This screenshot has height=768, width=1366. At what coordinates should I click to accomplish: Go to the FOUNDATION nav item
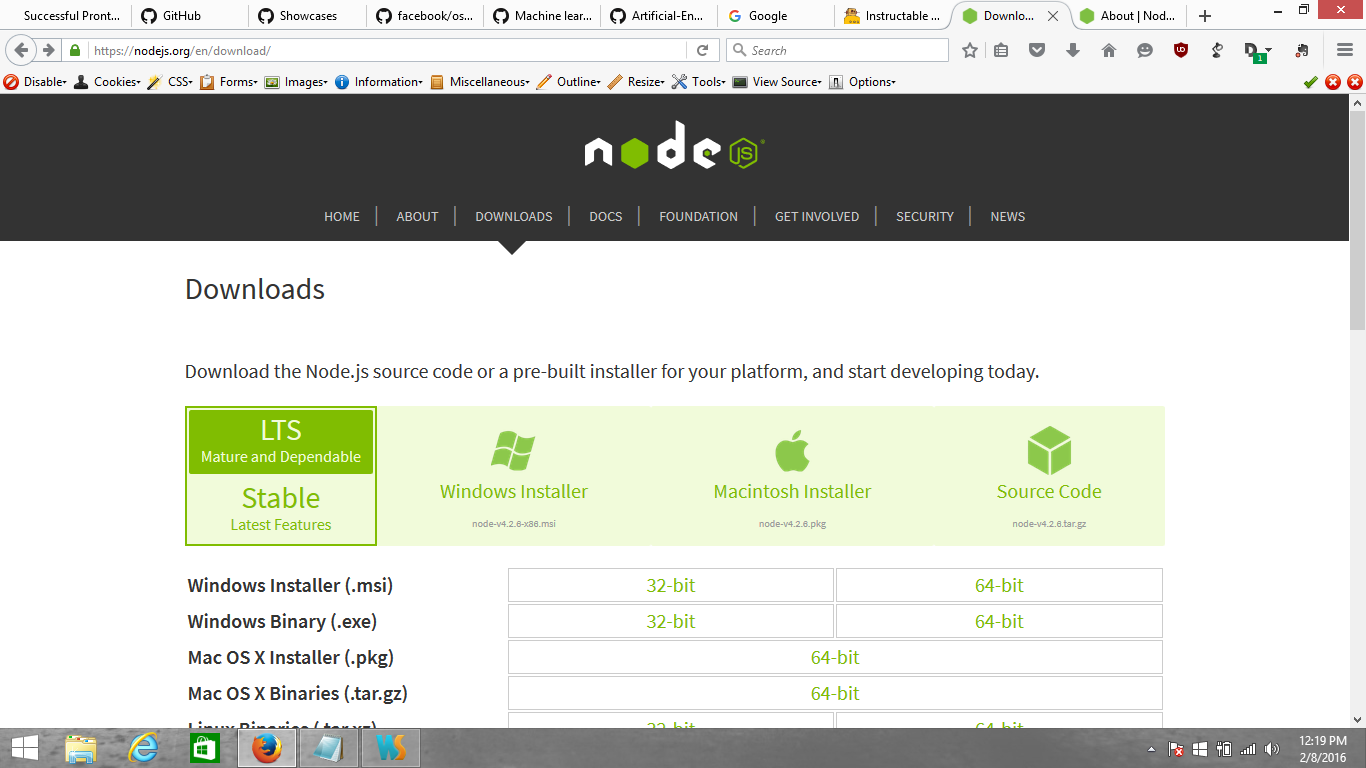click(698, 216)
